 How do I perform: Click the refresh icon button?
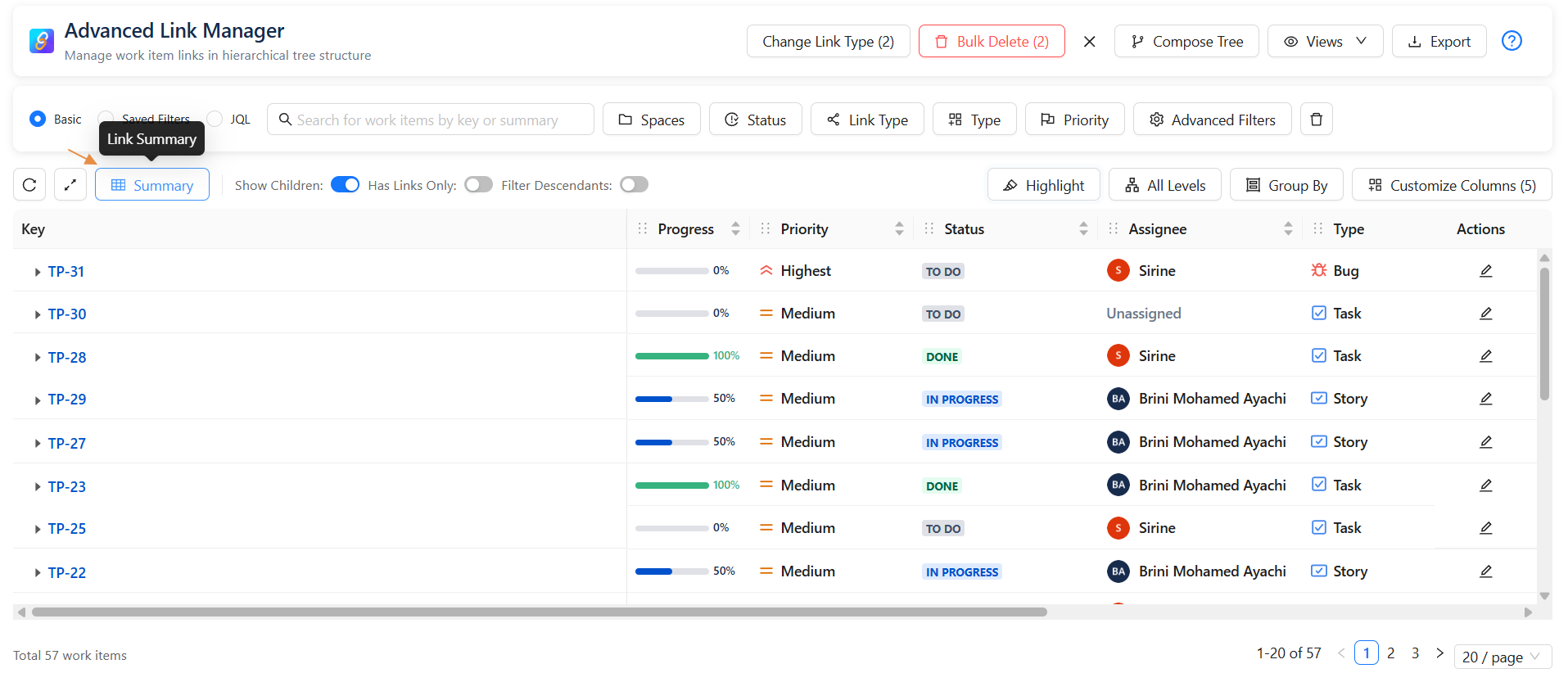[29, 185]
